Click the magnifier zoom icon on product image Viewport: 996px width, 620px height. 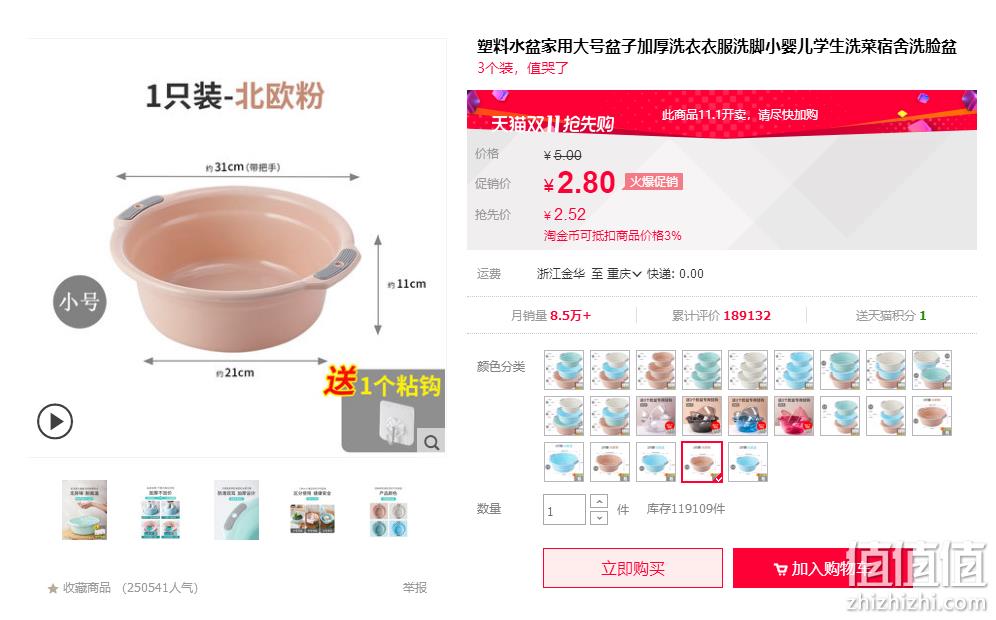[x=432, y=442]
